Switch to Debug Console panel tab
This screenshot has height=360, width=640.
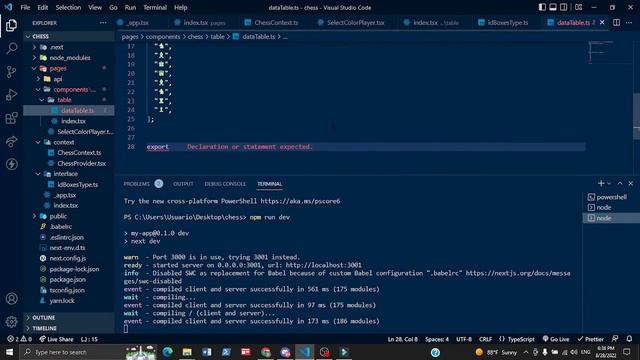pyautogui.click(x=225, y=184)
